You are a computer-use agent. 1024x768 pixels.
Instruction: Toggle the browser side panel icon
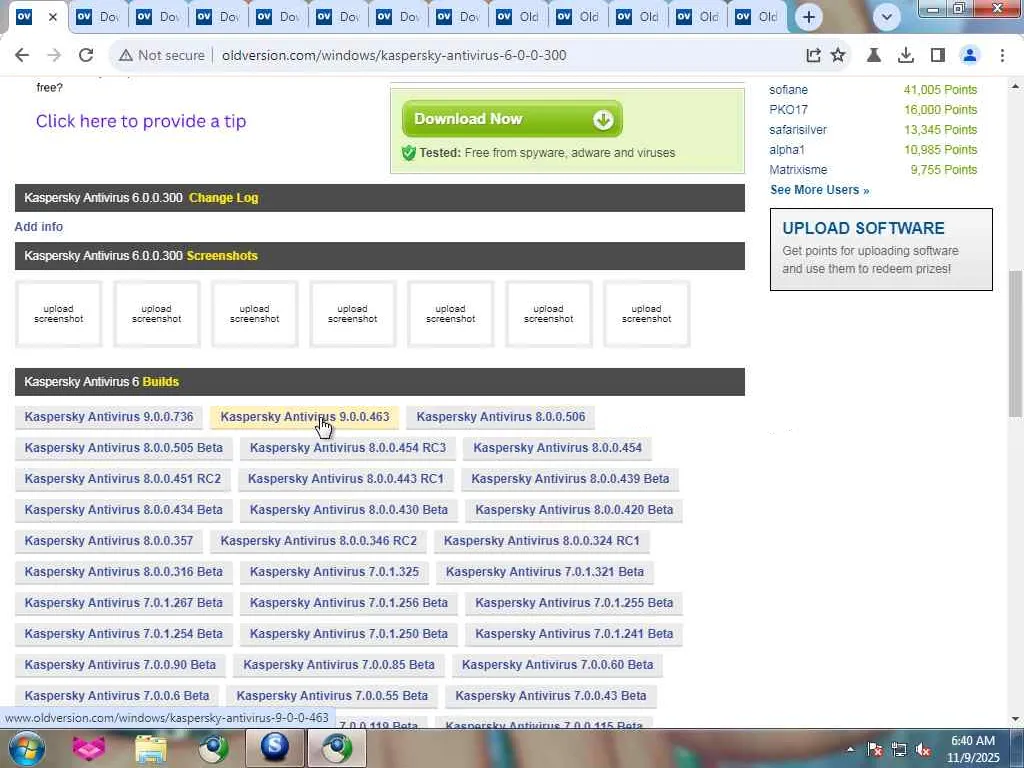[938, 56]
